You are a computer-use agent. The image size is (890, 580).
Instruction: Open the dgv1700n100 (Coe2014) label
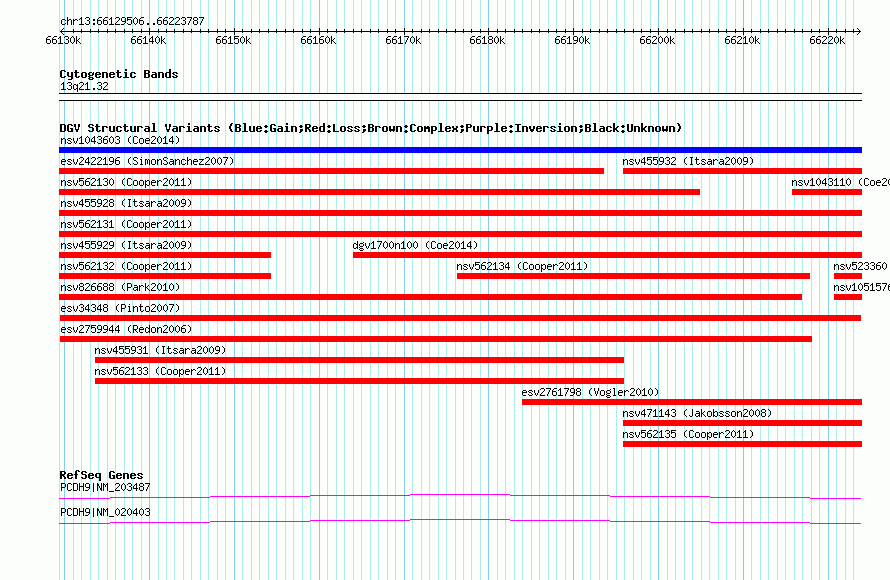coord(415,245)
